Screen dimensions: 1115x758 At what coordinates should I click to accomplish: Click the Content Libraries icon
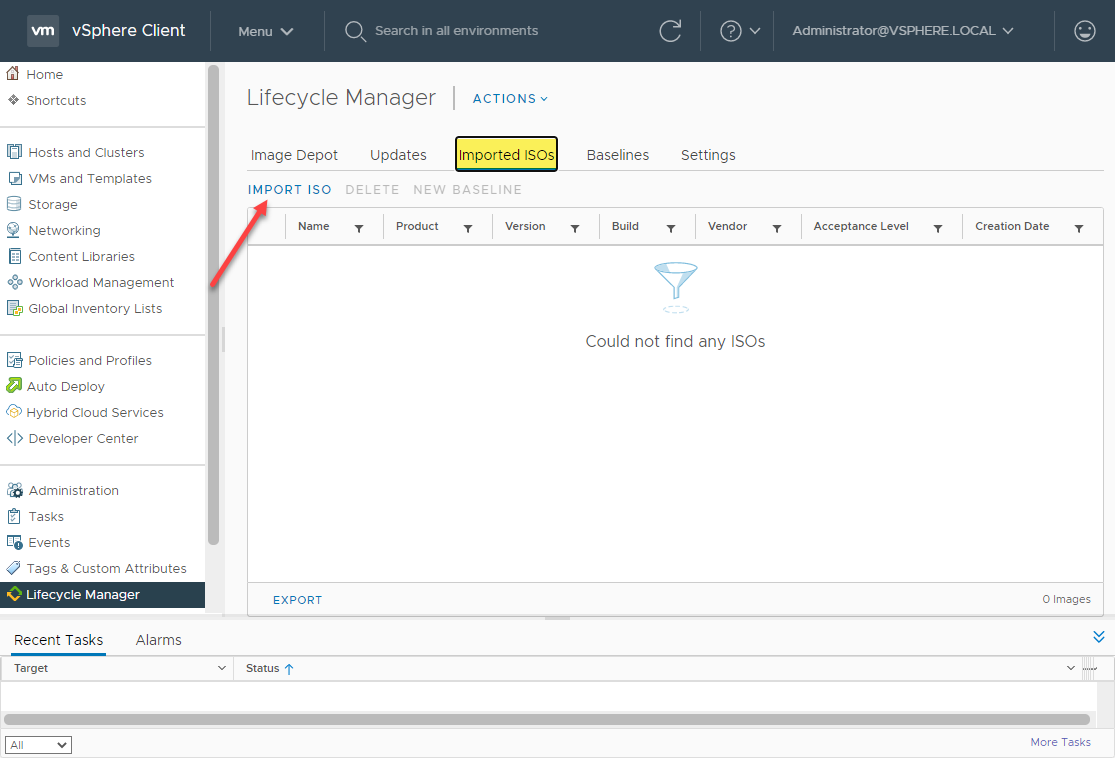tap(14, 256)
